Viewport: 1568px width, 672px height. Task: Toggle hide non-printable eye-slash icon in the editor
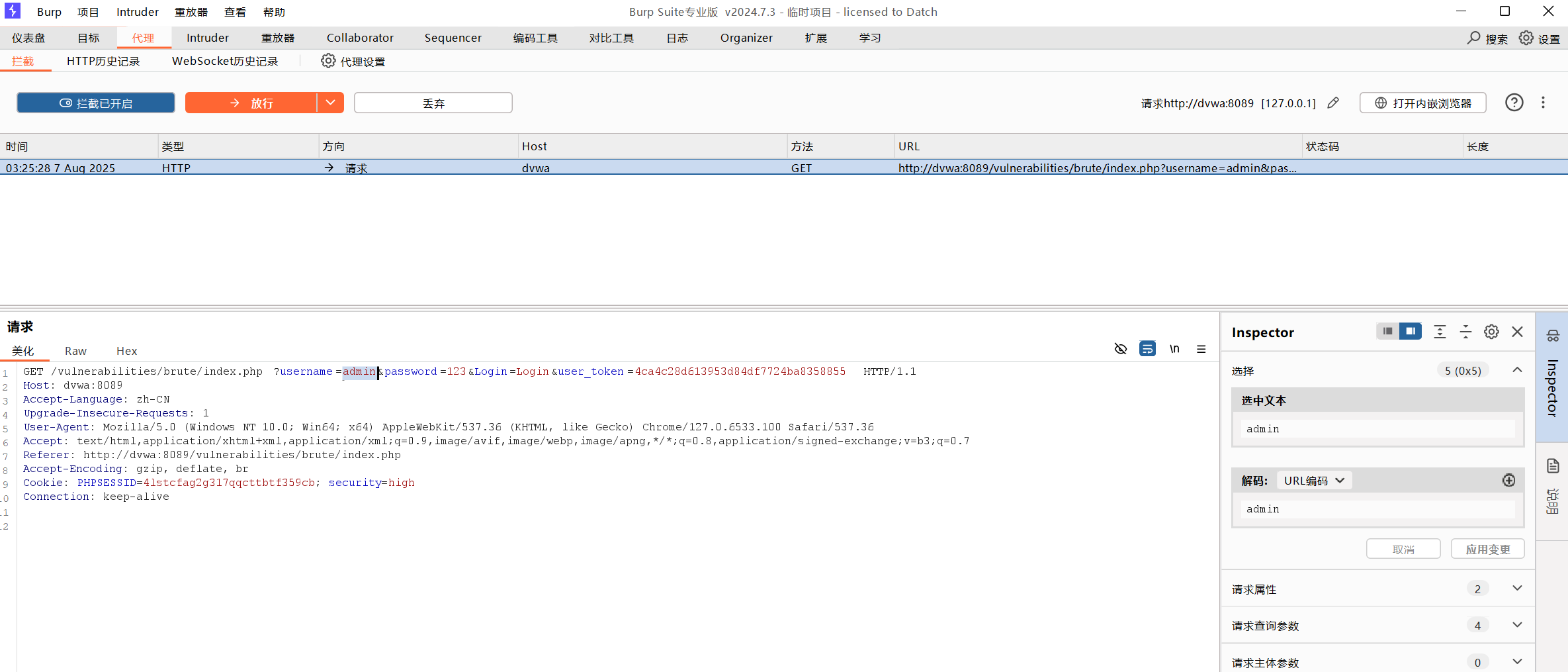tap(1120, 349)
